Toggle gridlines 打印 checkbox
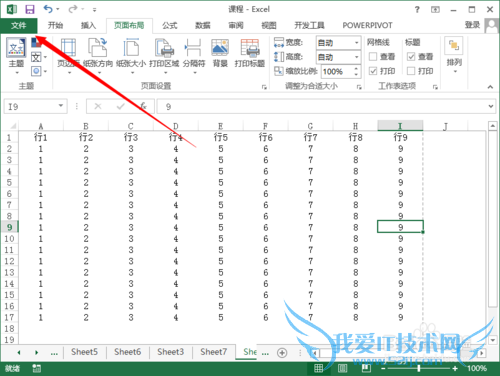 (x=373, y=71)
